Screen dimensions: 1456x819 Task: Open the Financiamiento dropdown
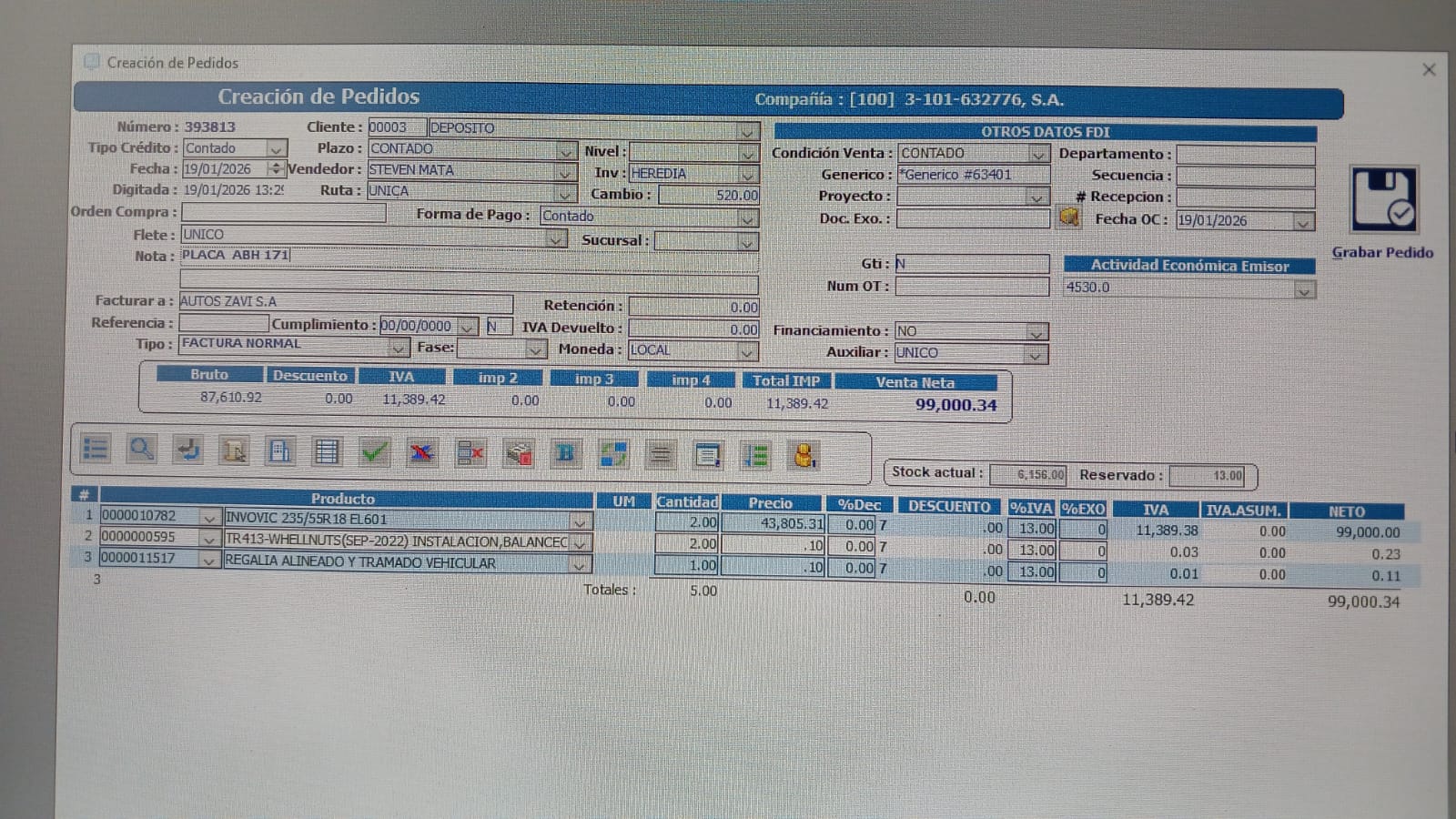tap(1036, 332)
